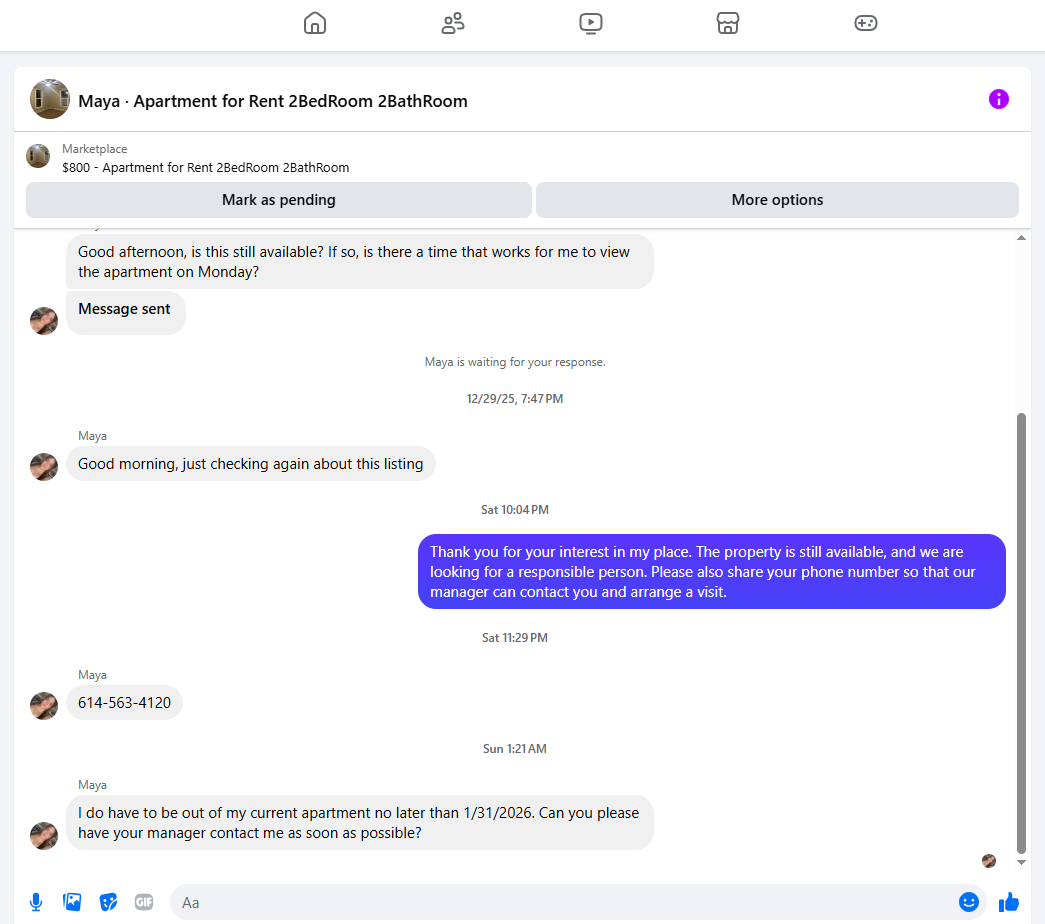Click Maya's avatar beside the 1/31/2026 message
This screenshot has height=924, width=1045.
(x=44, y=835)
